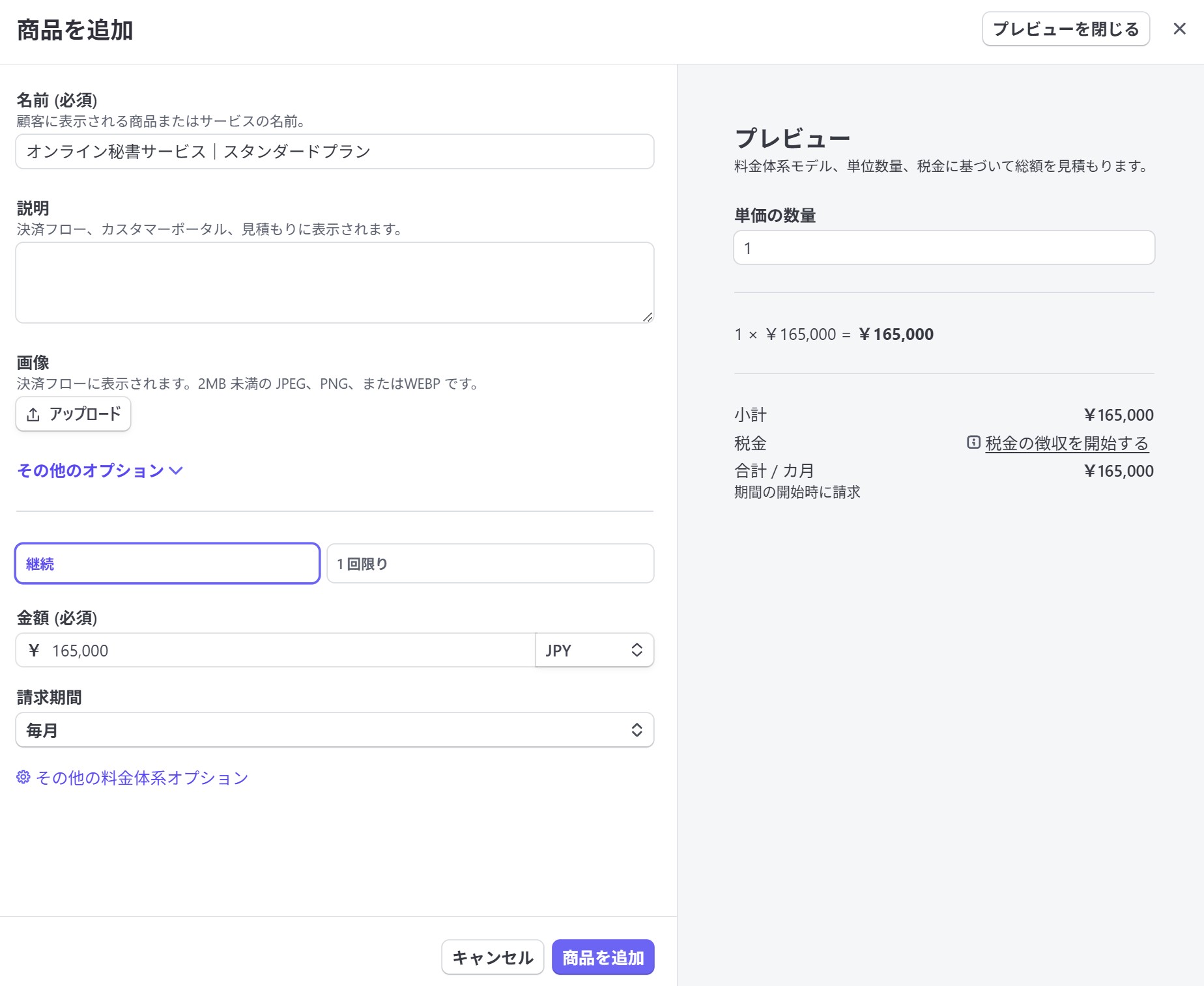Click the up-down arrows in 毎月 selector
This screenshot has width=1204, height=986.
[x=637, y=730]
